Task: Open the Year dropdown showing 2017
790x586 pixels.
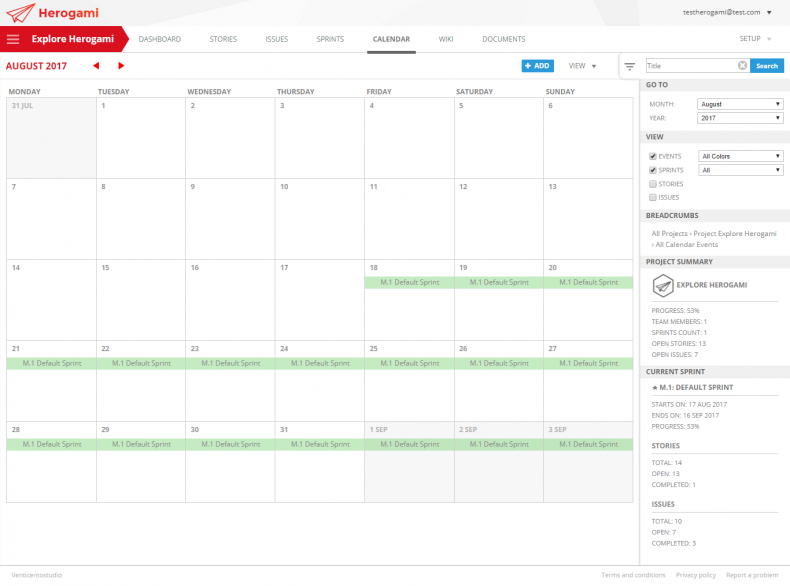Action: pyautogui.click(x=741, y=118)
